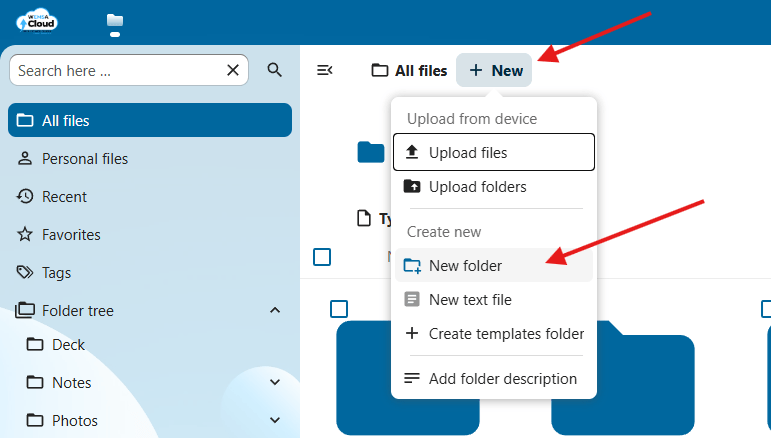Choose Upload folders from the menu
This screenshot has width=771, height=438.
[x=494, y=187]
